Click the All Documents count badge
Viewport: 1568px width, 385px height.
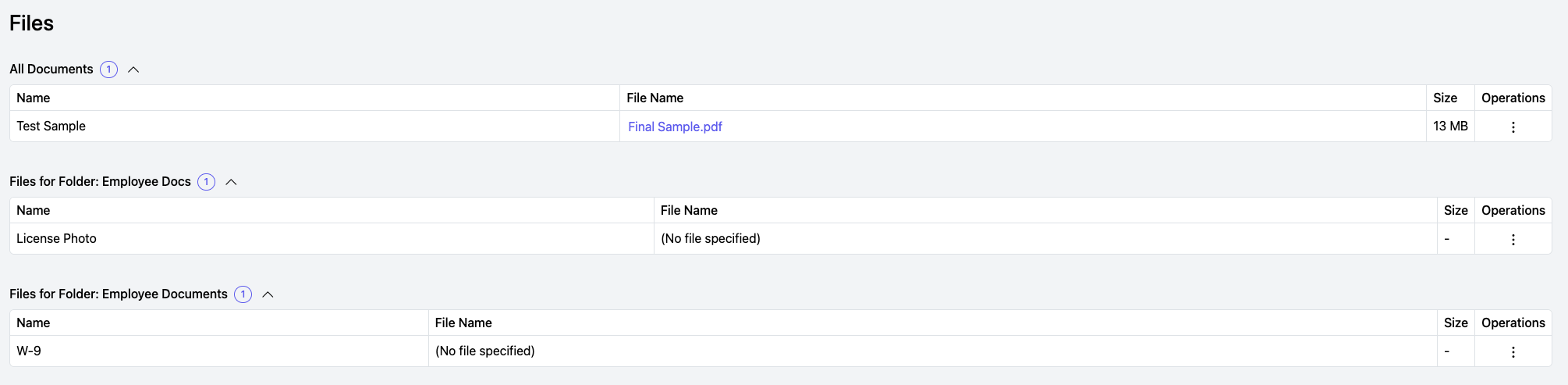[x=108, y=70]
